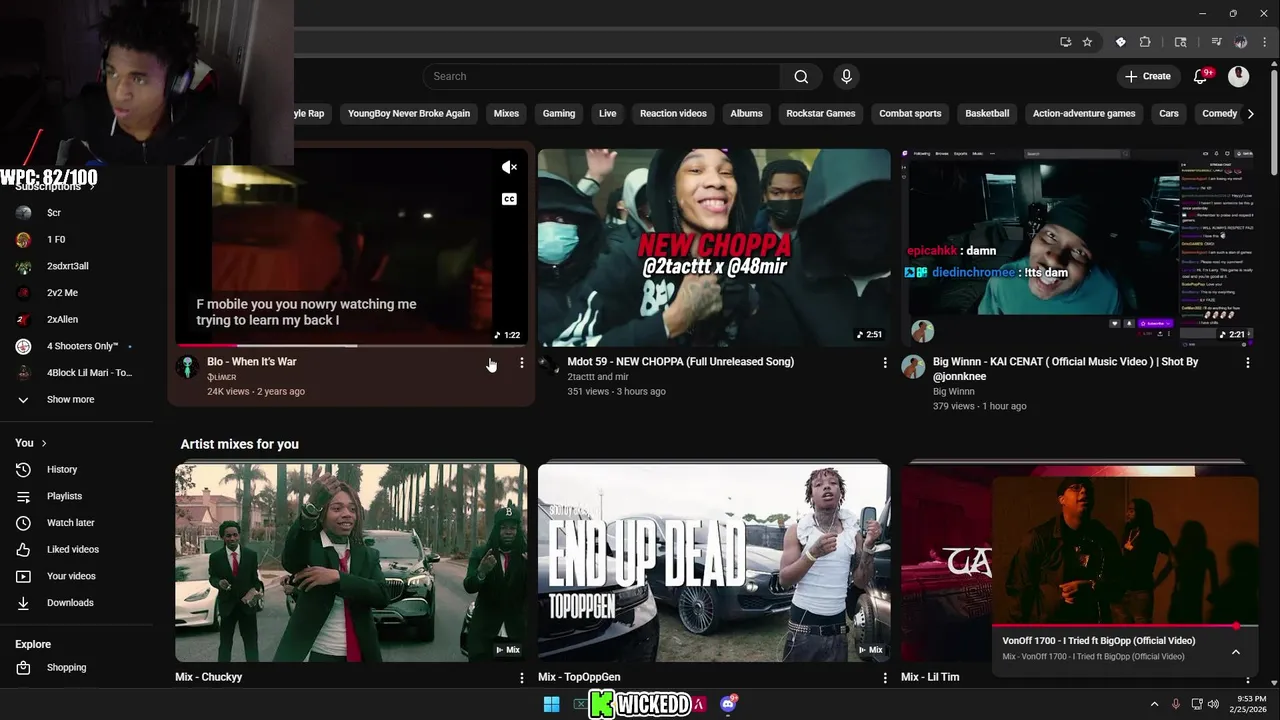
Task: Open Discord from the taskbar
Action: 728,704
